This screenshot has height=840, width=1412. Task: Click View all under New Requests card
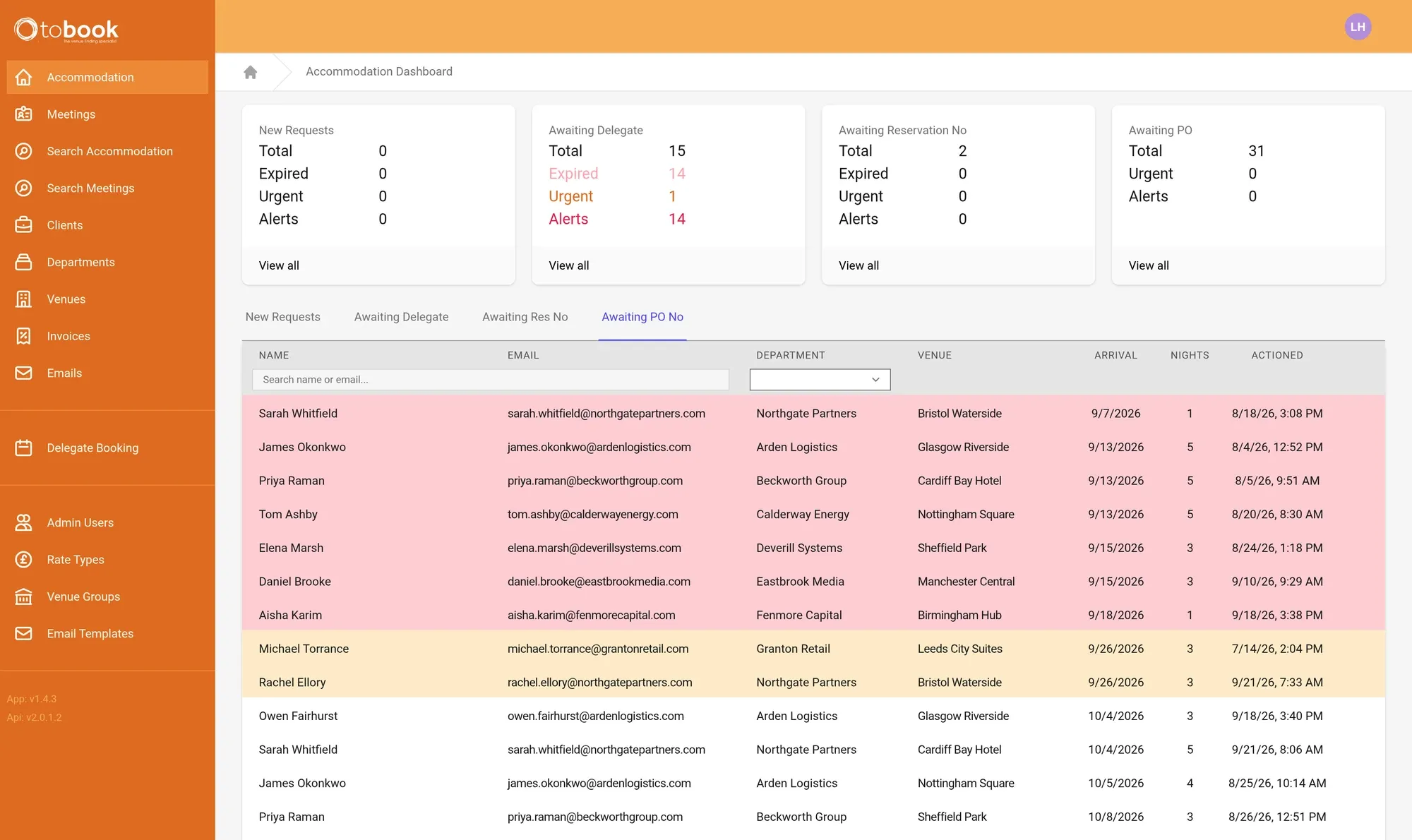pos(279,265)
